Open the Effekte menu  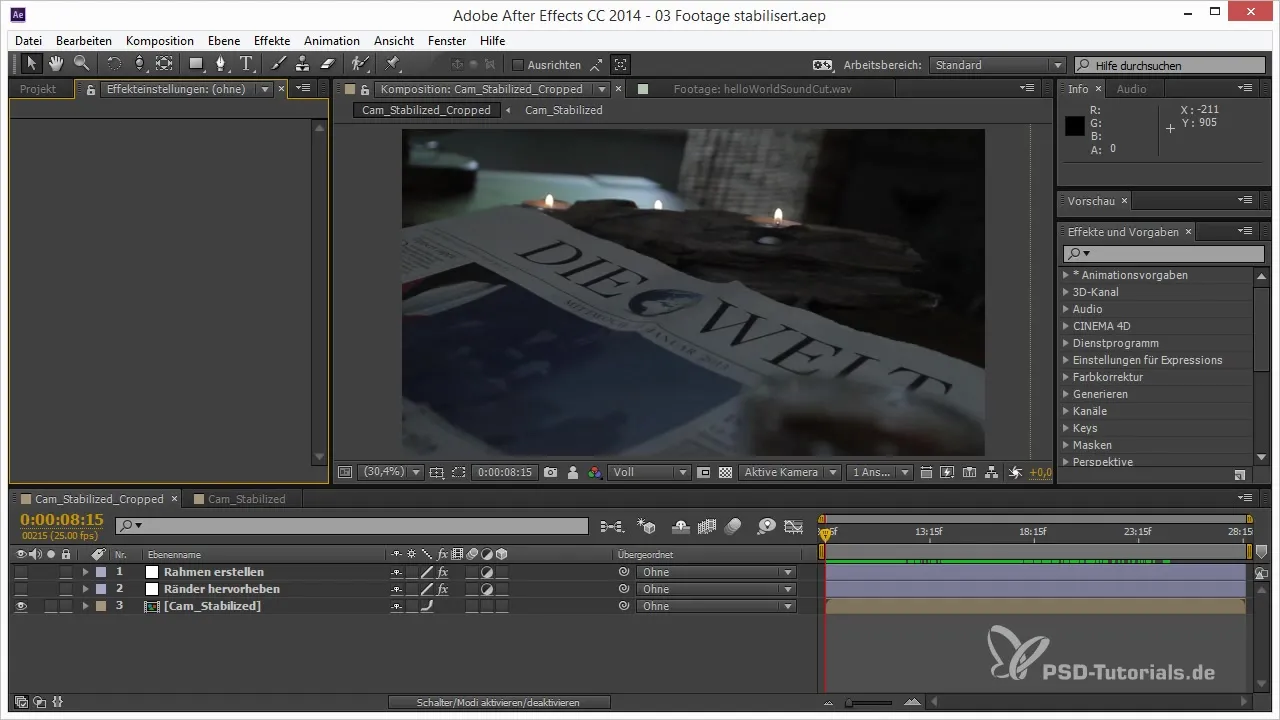pyautogui.click(x=272, y=41)
